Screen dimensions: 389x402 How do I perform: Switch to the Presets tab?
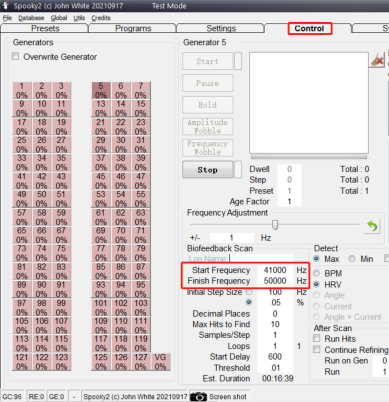pos(45,28)
